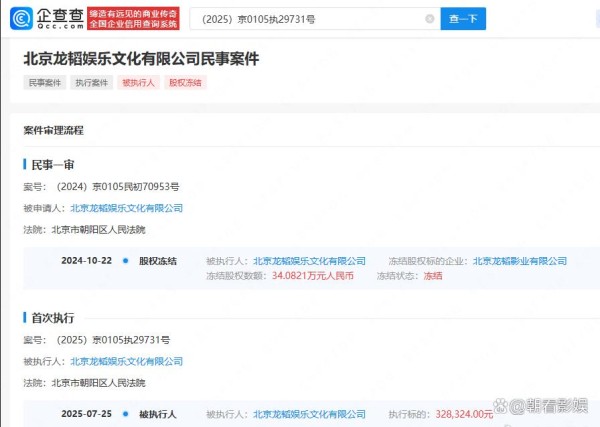Click case number (2025)京0105执29731号 under 首次执行
Viewport: 600px width, 427px height.
(113, 340)
